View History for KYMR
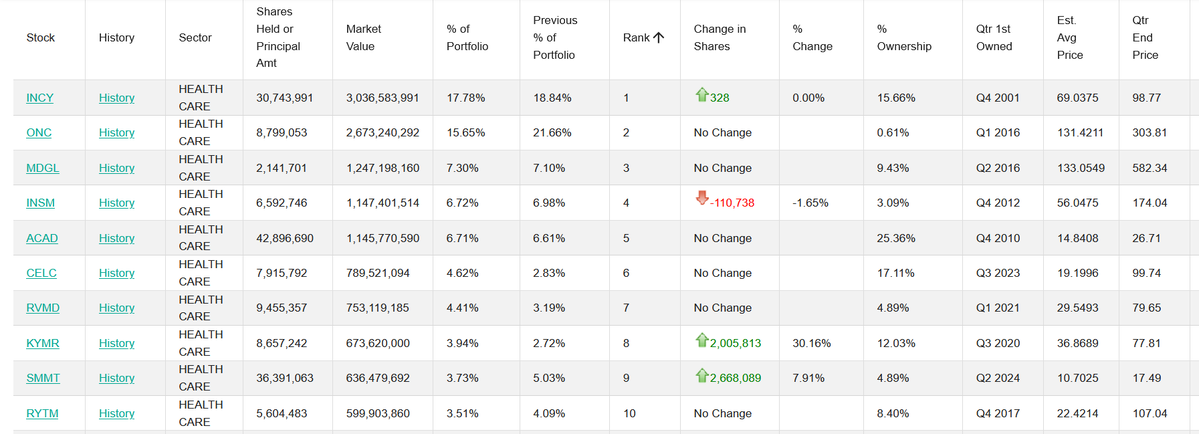Image resolution: width=1199 pixels, height=434 pixels. pyautogui.click(x=116, y=344)
